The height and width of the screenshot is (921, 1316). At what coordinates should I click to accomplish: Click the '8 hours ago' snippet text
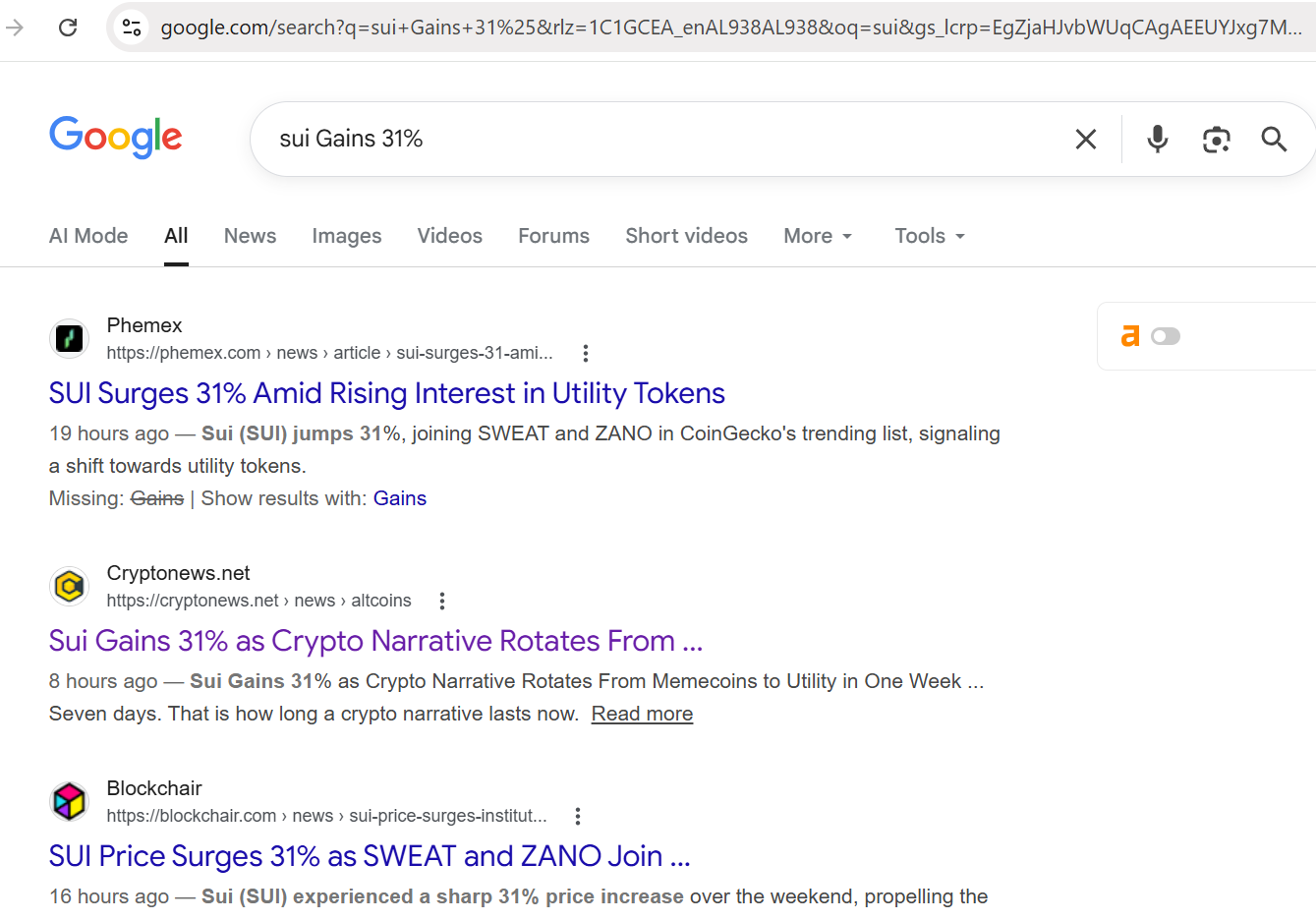click(103, 681)
